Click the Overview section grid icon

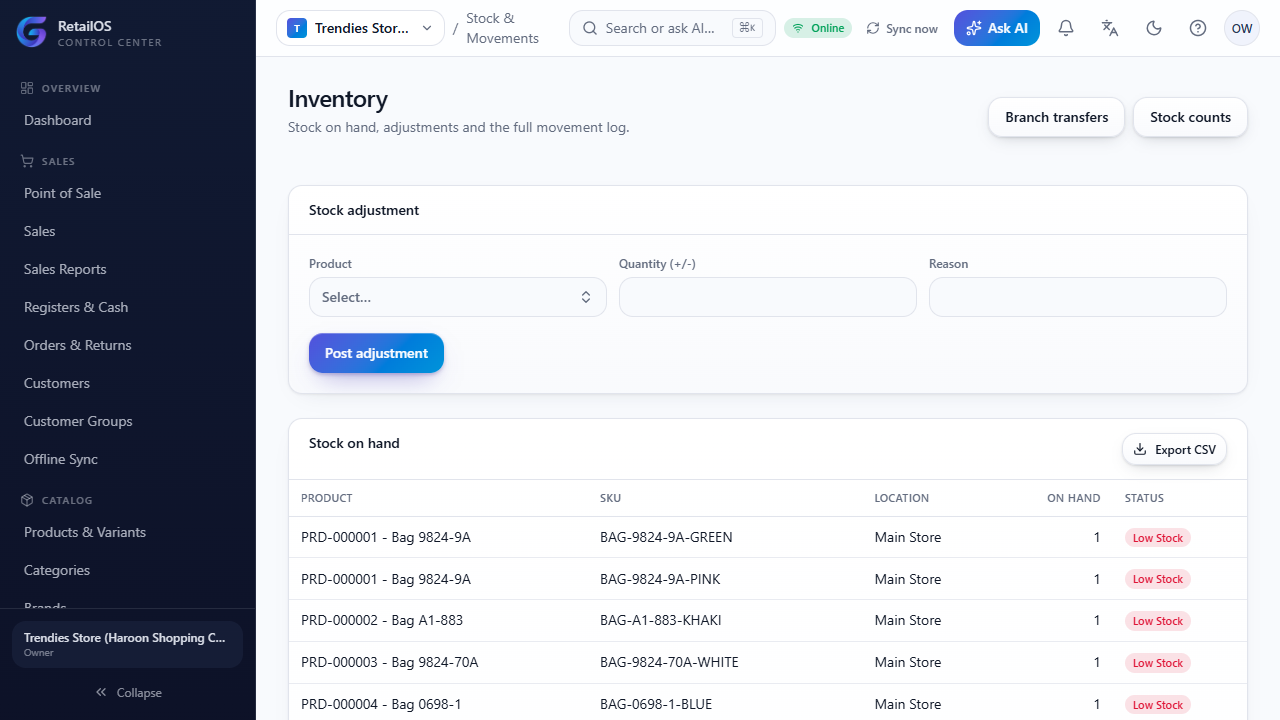coord(27,88)
